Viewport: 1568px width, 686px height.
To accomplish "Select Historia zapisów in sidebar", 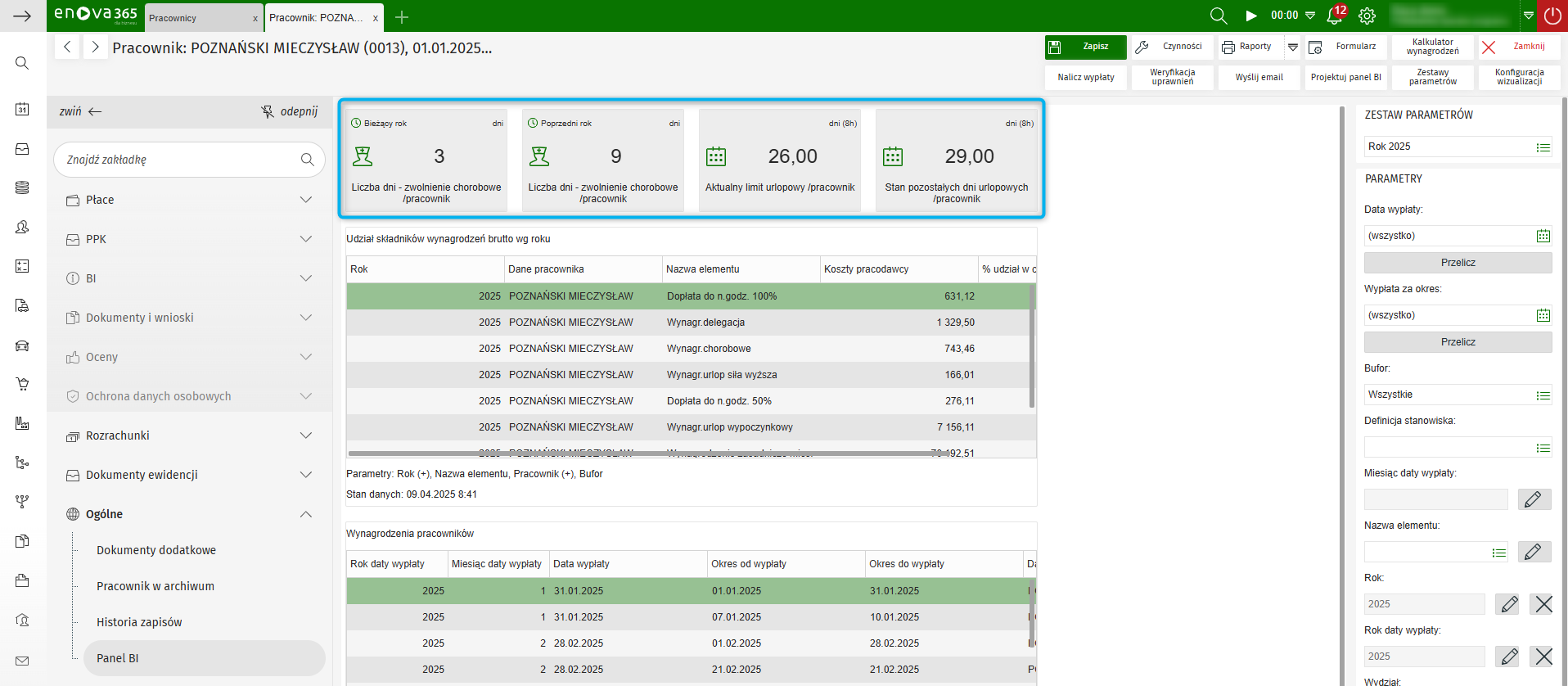I will click(x=139, y=622).
